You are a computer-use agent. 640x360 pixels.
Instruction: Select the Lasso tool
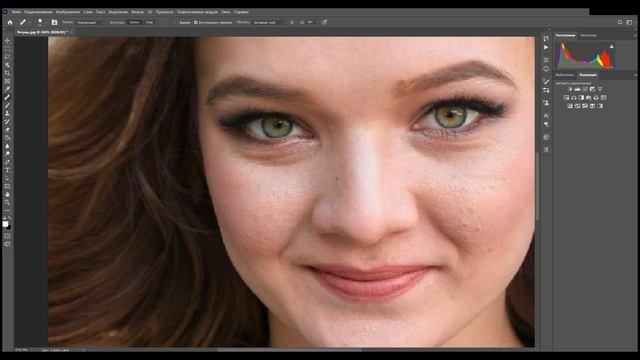[7, 57]
